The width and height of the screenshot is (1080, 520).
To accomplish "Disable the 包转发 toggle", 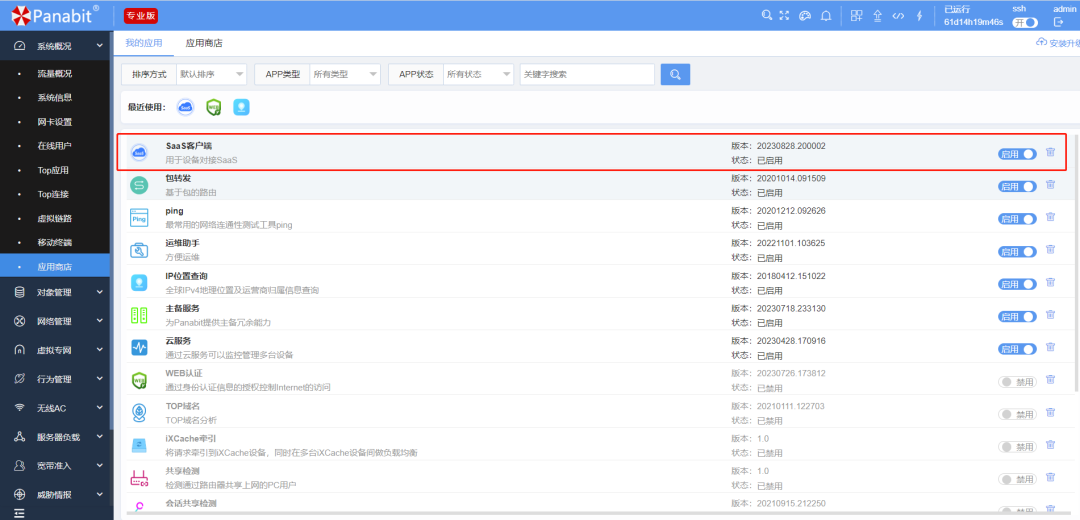I will click(1017, 187).
